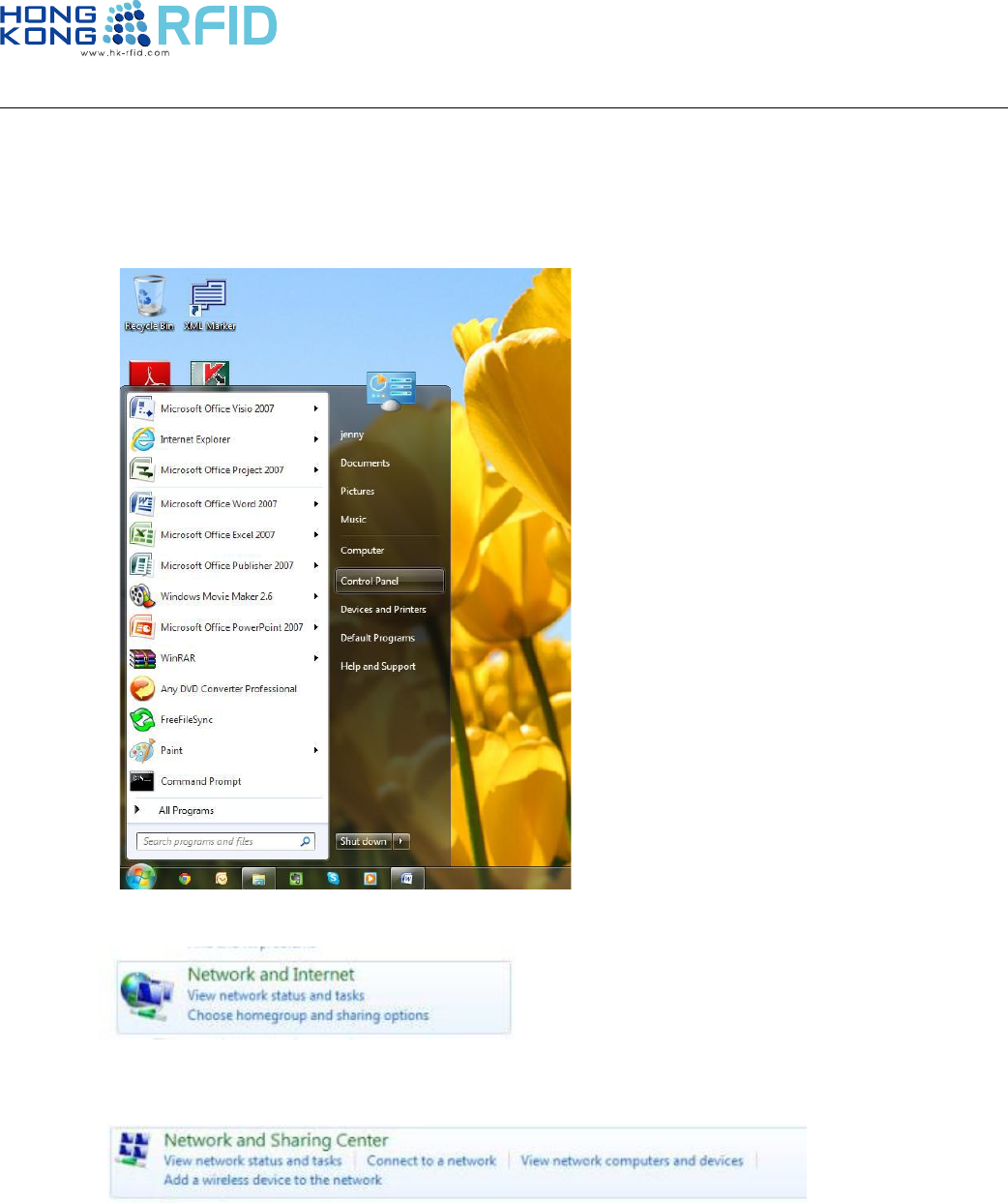Click the Search programs and files field
The height and width of the screenshot is (1204, 1008).
click(x=225, y=842)
